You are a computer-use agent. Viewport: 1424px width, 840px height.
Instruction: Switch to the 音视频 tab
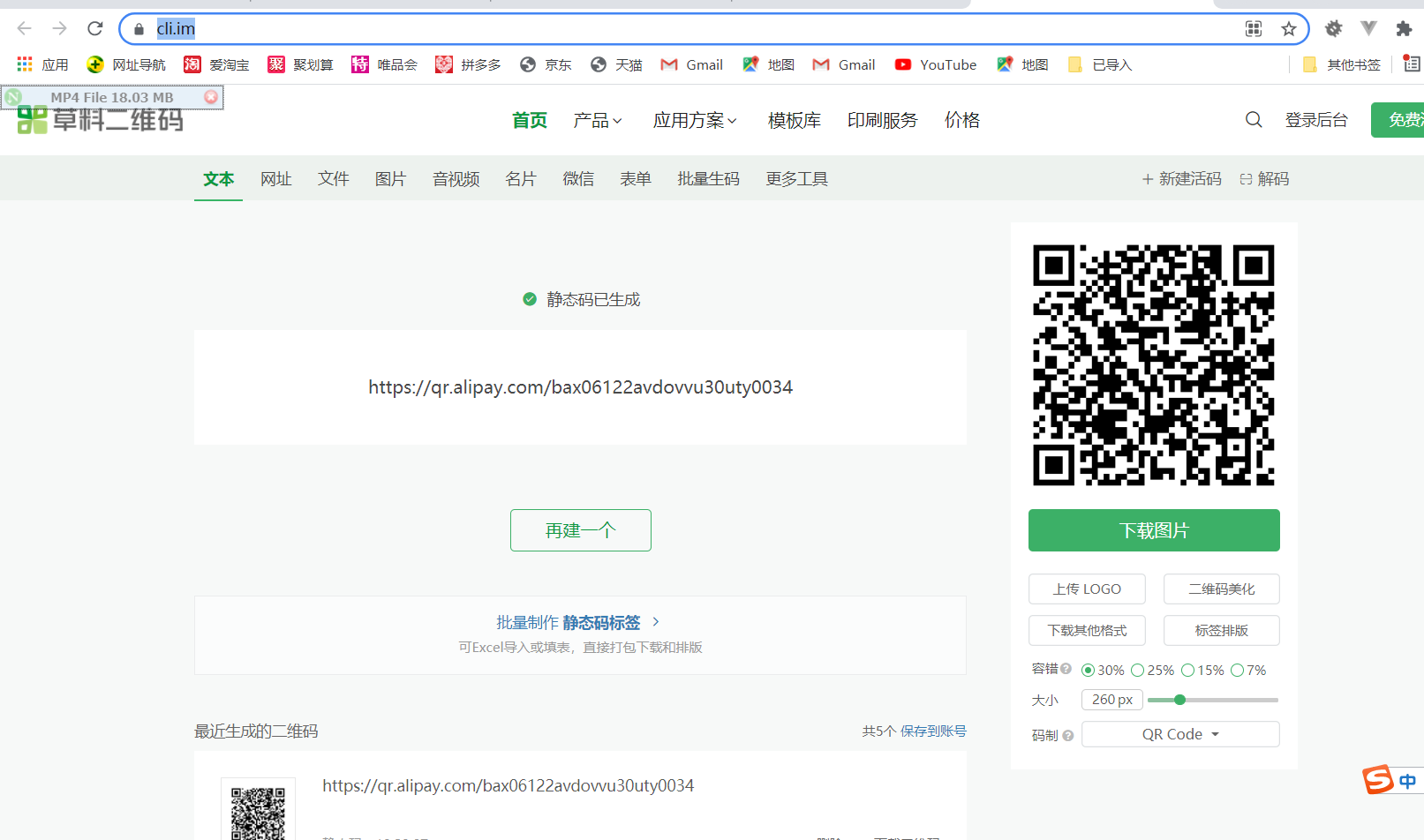pyautogui.click(x=455, y=178)
